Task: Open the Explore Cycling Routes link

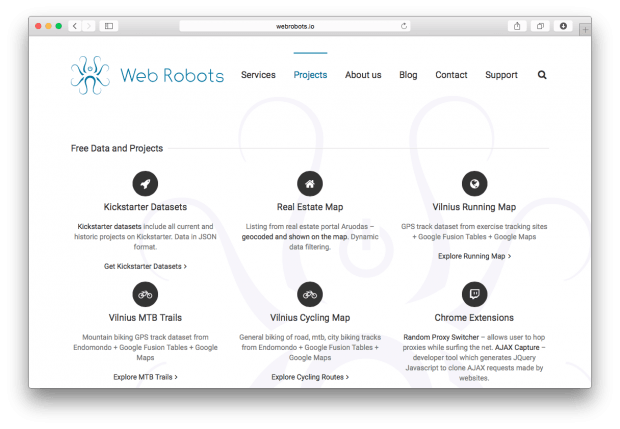Action: click(x=310, y=377)
